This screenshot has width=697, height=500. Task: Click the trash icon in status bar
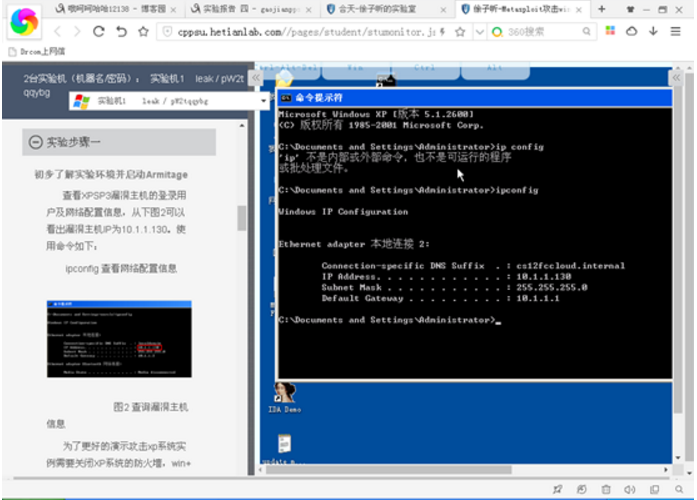606,489
